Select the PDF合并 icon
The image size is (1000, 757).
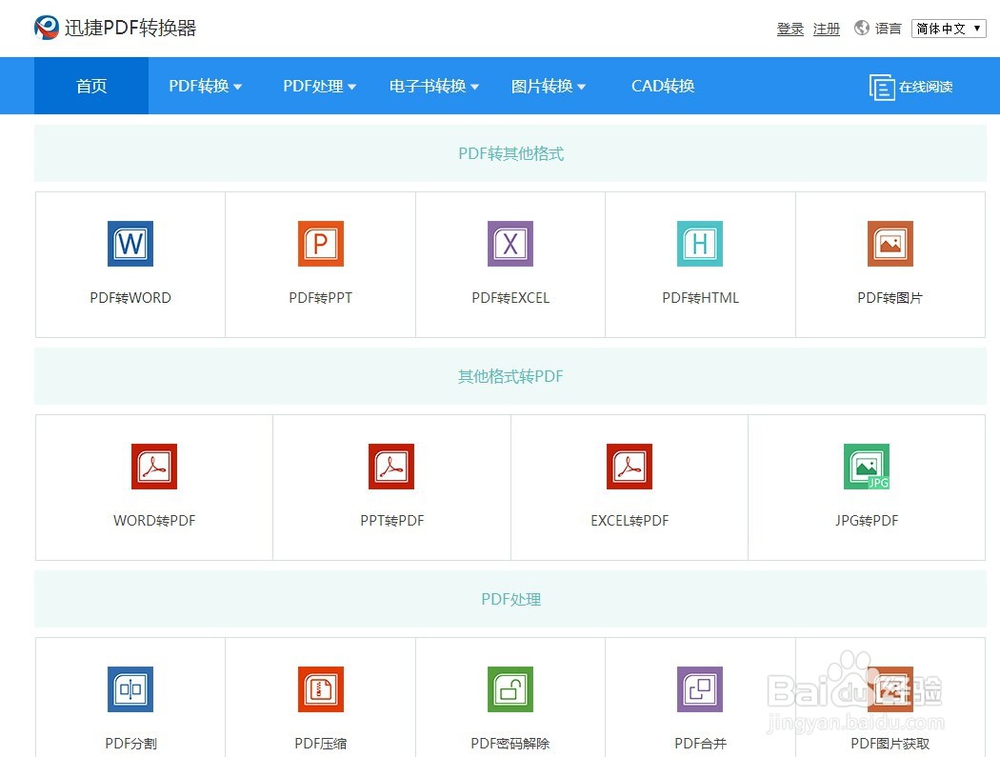tap(700, 689)
